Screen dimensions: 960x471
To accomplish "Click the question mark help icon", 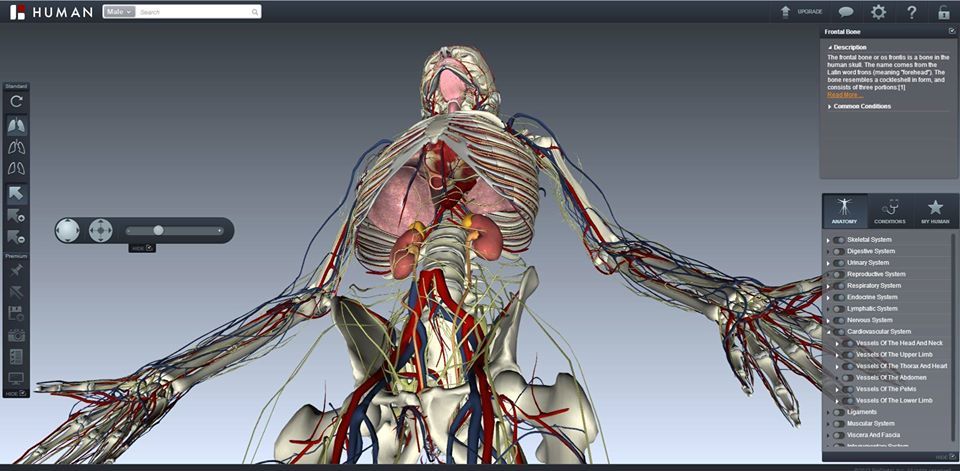I will (x=911, y=12).
